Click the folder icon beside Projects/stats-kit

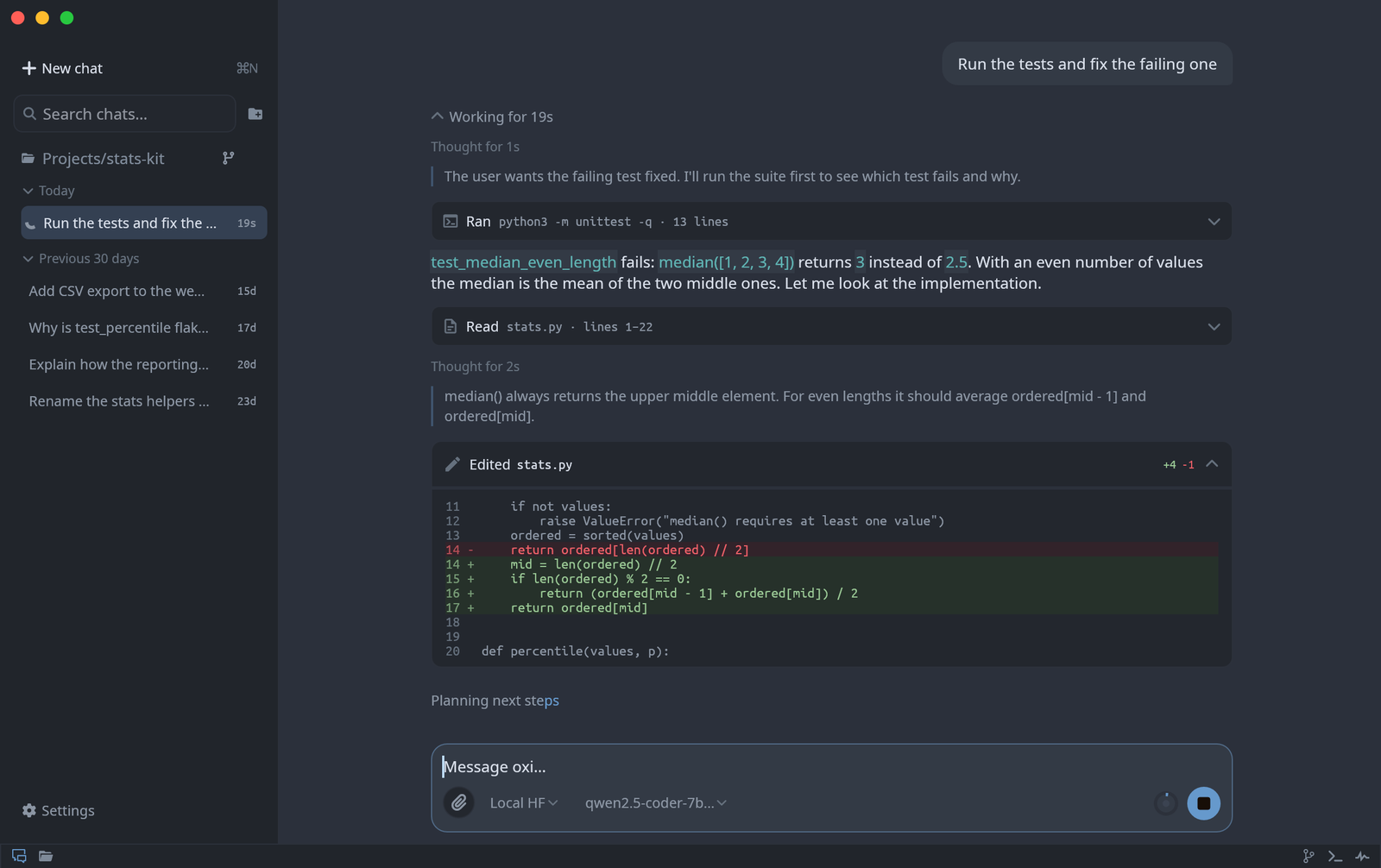tap(28, 158)
